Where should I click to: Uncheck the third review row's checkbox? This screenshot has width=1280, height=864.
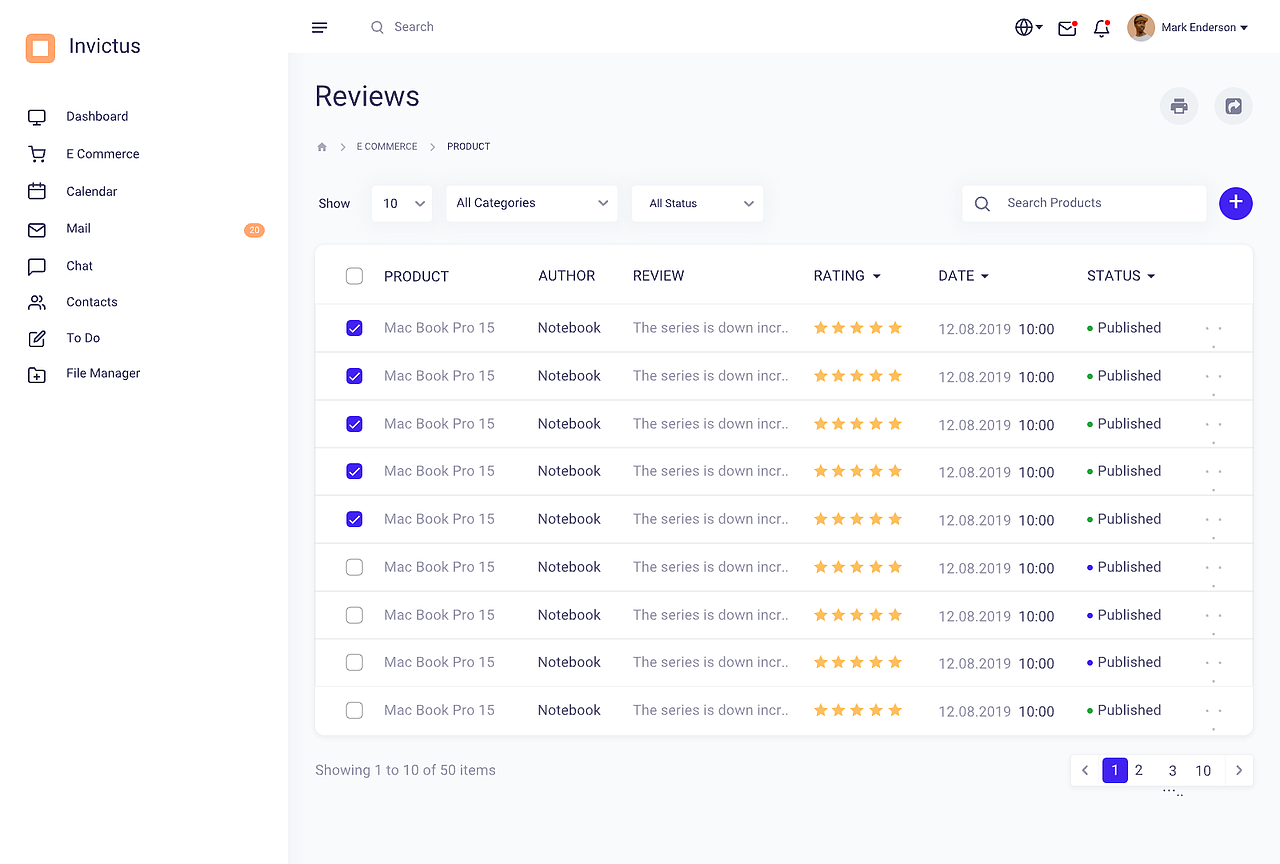(354, 424)
